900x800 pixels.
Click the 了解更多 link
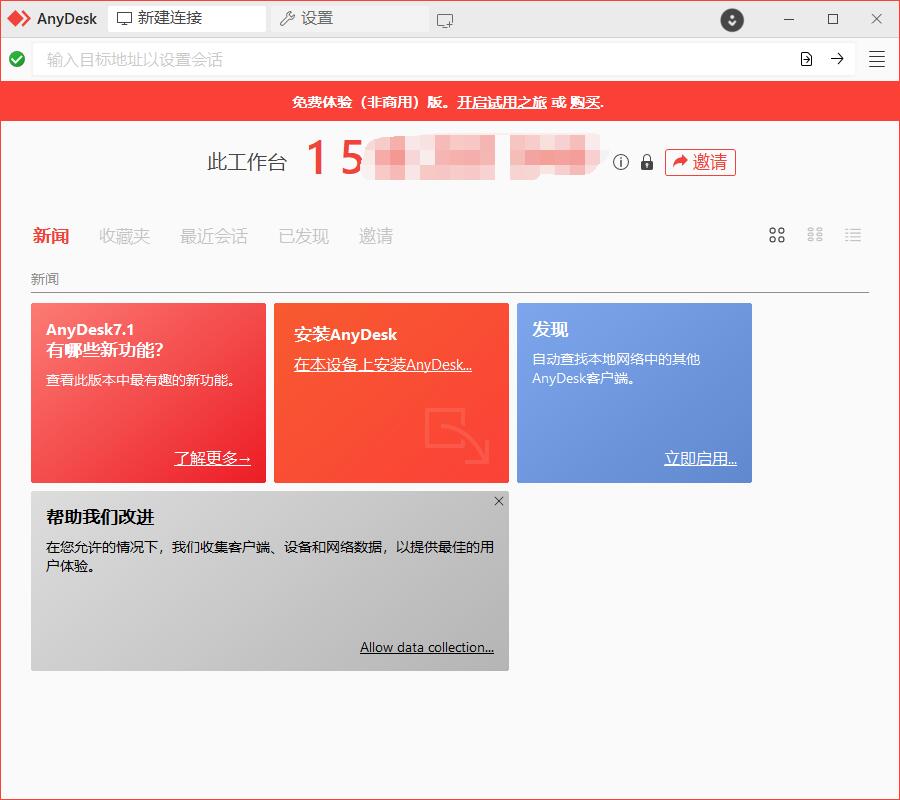(212, 458)
